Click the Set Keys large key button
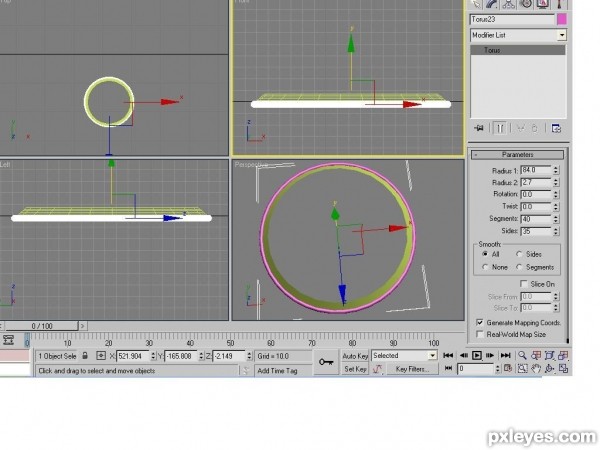The image size is (600, 450). [x=326, y=362]
